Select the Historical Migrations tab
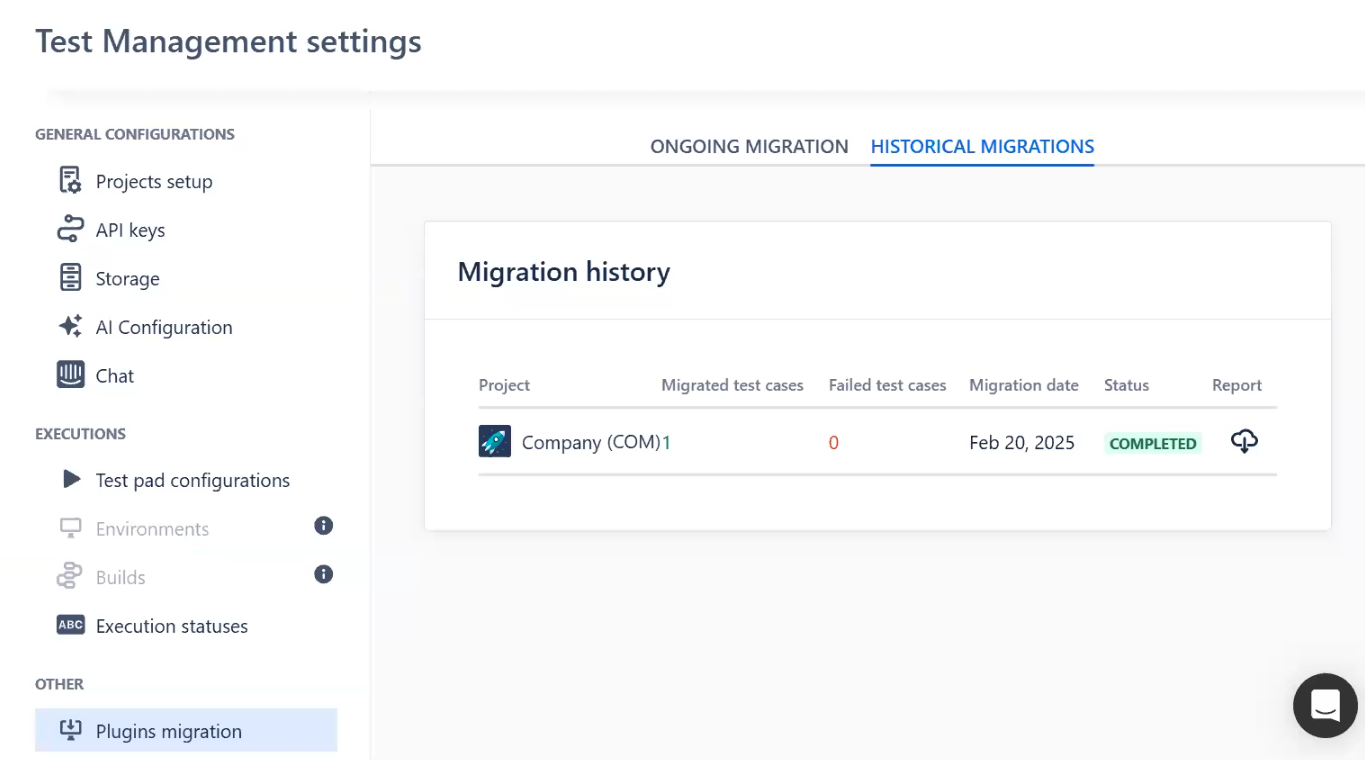Viewport: 1365px width, 760px height. click(982, 146)
